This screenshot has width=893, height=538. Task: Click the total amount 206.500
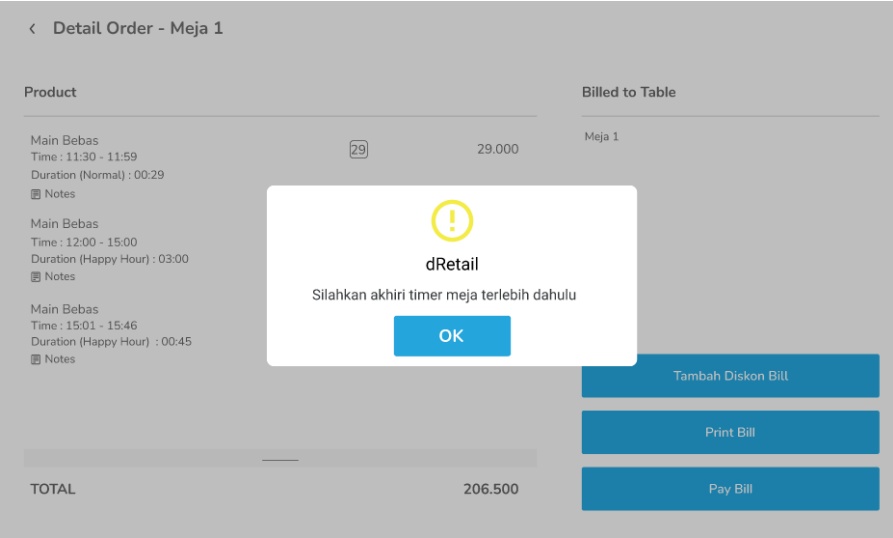pyautogui.click(x=490, y=490)
